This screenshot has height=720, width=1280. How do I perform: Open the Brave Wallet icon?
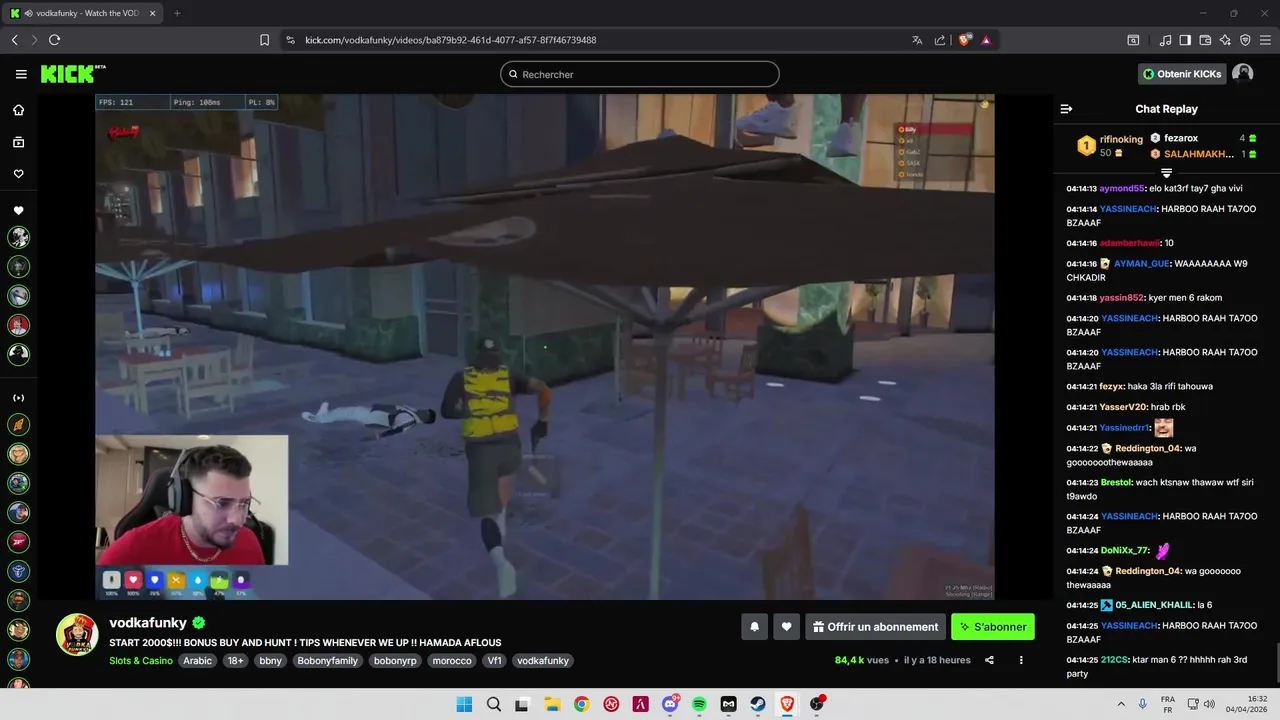[x=1205, y=40]
